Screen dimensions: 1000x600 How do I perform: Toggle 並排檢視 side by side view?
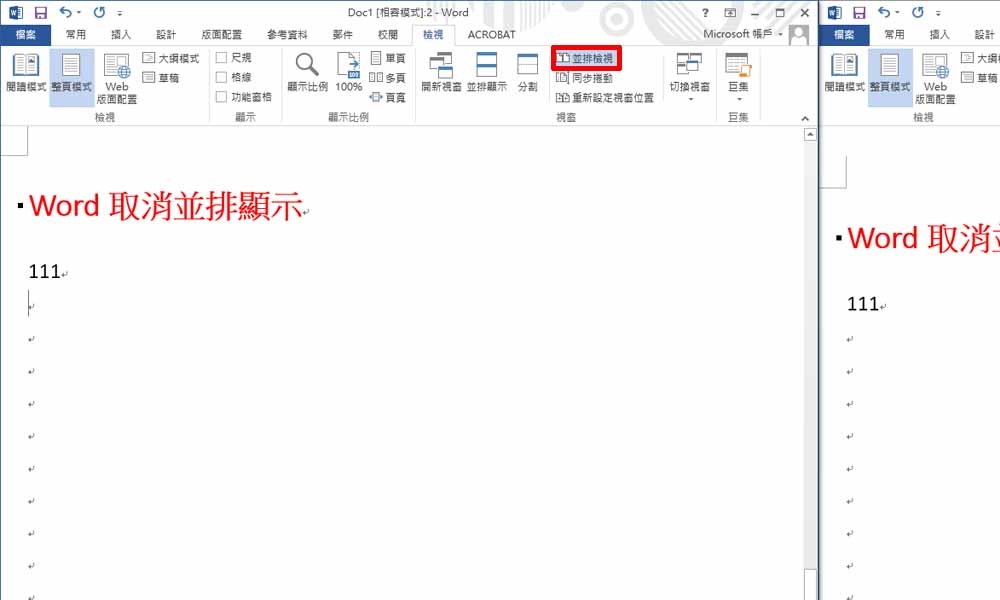[x=585, y=58]
